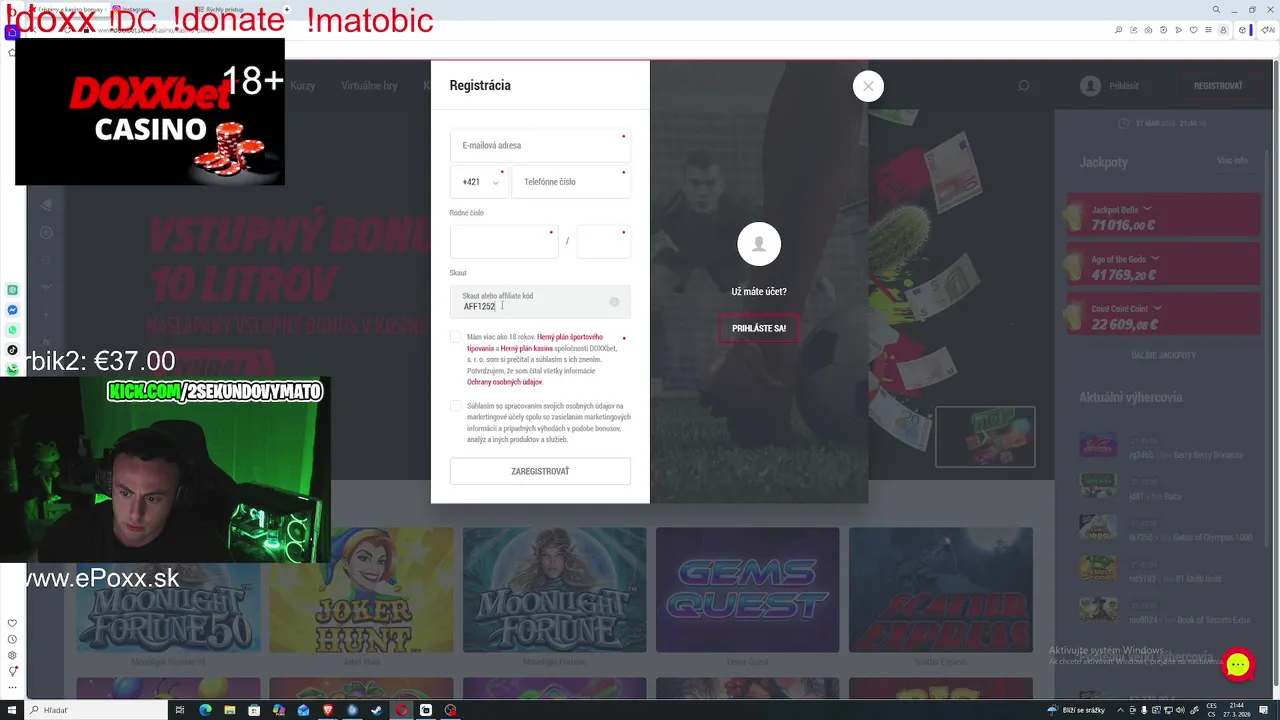This screenshot has height=720, width=1280.
Task: Open the easy setup menu lines icon
Action: coord(1208,30)
